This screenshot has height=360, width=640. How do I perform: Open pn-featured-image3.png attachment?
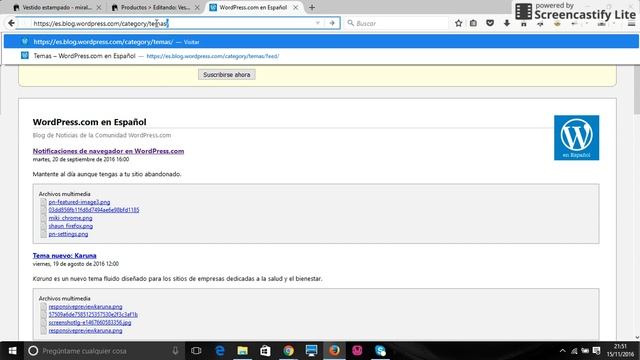point(79,202)
